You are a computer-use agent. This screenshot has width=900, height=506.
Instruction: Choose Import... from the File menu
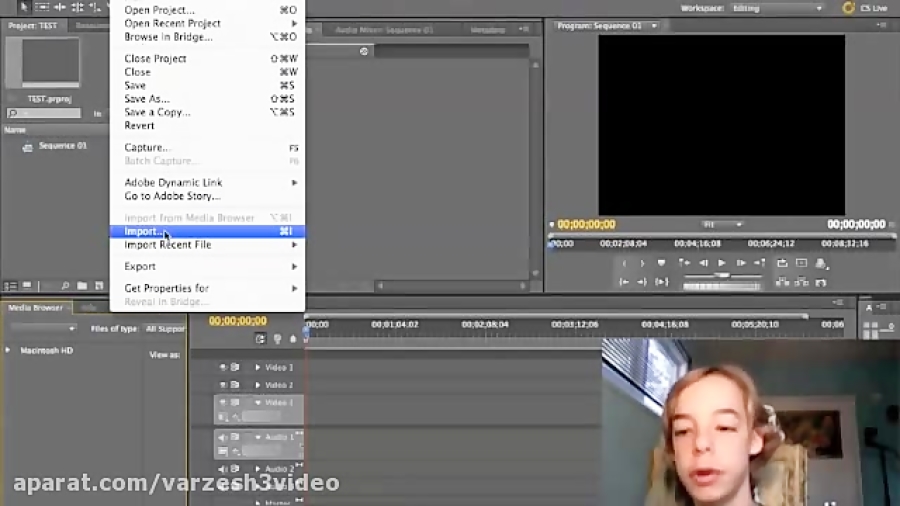[207, 231]
